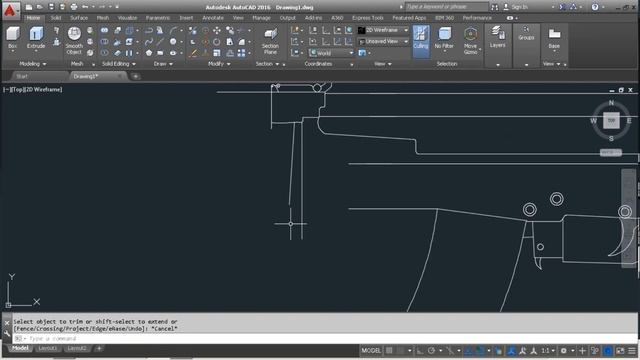Screen dimensions: 640x360
Task: Switch to the Surface ribbon tab
Action: click(79, 18)
